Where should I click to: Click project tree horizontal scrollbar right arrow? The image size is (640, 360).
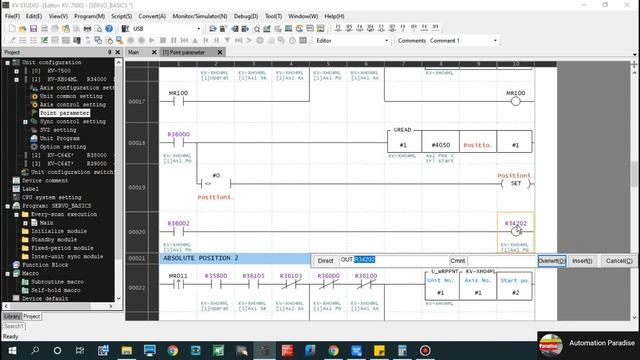tap(111, 306)
